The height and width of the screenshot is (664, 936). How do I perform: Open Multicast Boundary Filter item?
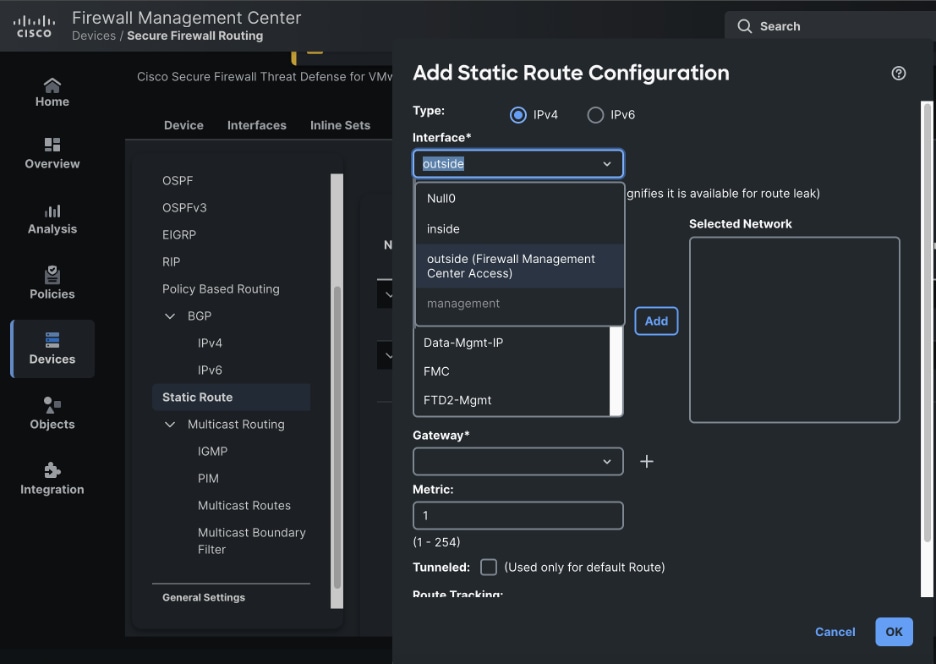pyautogui.click(x=251, y=540)
